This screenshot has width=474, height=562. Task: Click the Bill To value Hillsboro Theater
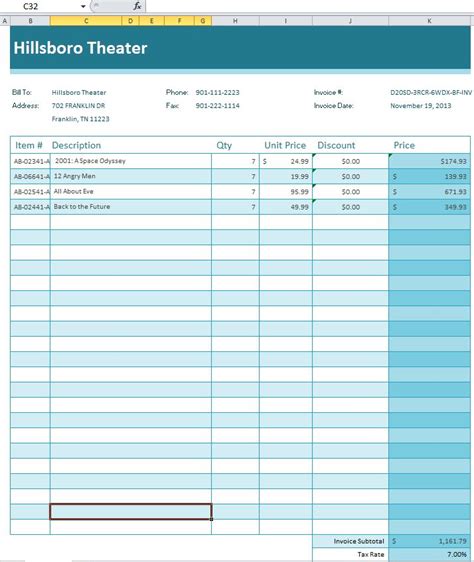(x=79, y=92)
